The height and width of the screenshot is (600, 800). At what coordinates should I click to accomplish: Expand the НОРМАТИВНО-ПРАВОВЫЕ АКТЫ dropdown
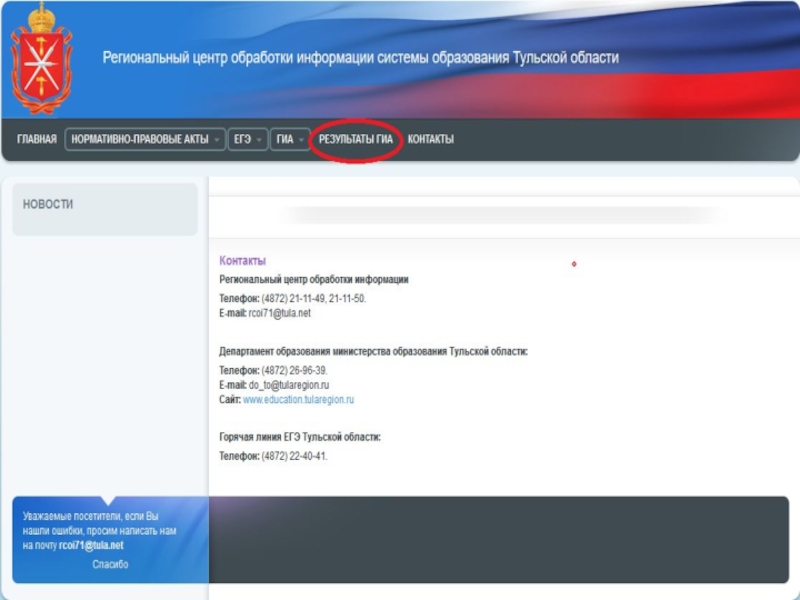(x=145, y=140)
